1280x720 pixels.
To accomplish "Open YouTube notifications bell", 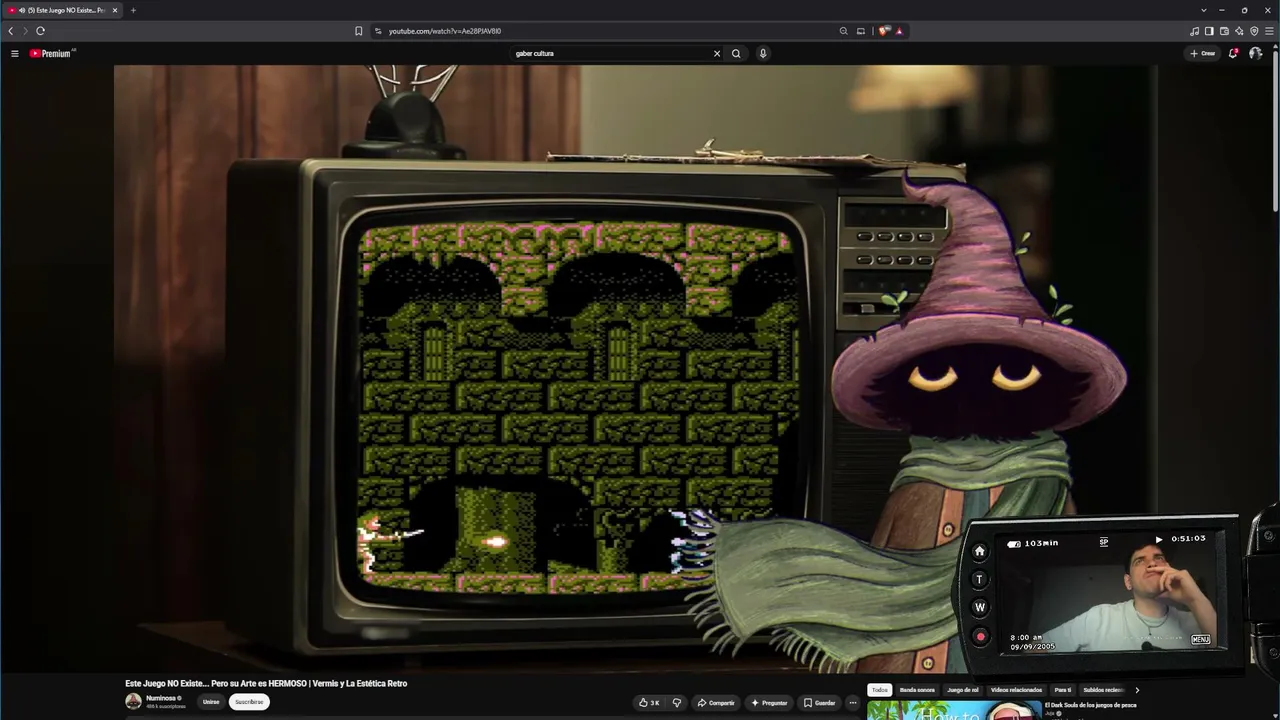I will pyautogui.click(x=1233, y=53).
